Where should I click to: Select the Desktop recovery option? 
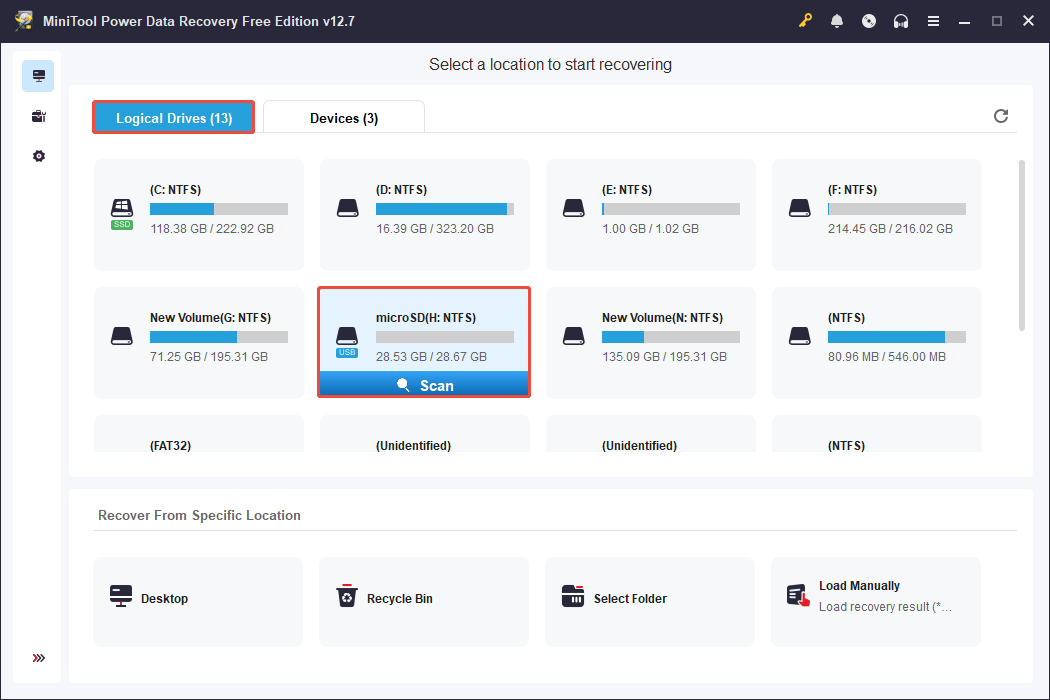pyautogui.click(x=197, y=601)
